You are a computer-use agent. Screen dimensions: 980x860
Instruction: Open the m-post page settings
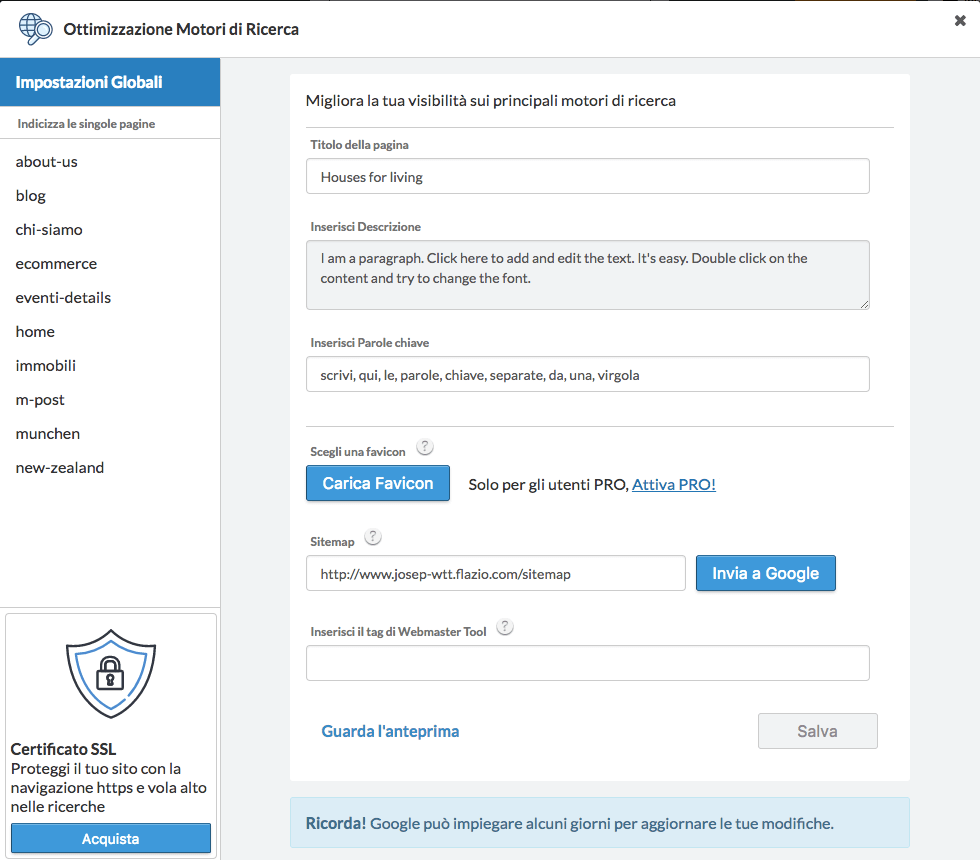point(40,399)
